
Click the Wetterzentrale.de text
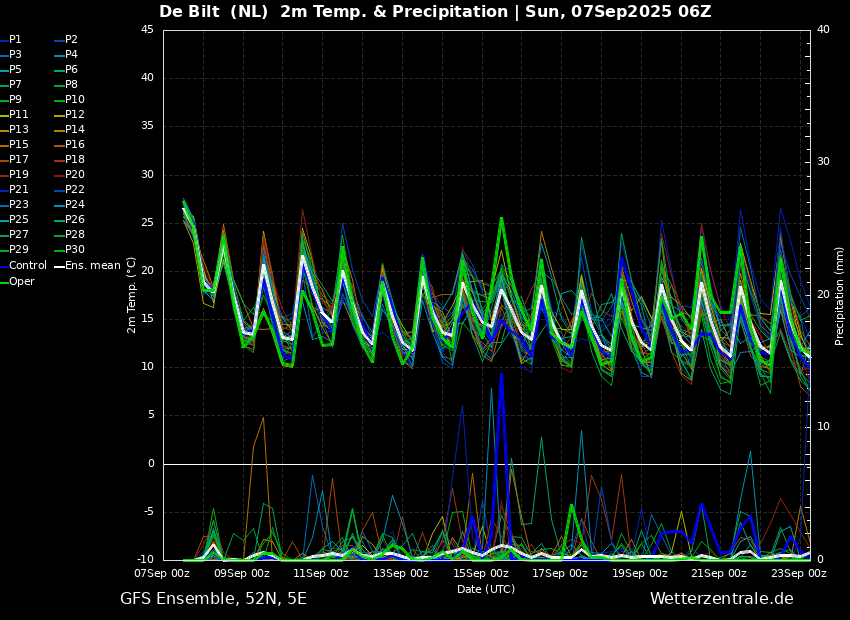[722, 599]
